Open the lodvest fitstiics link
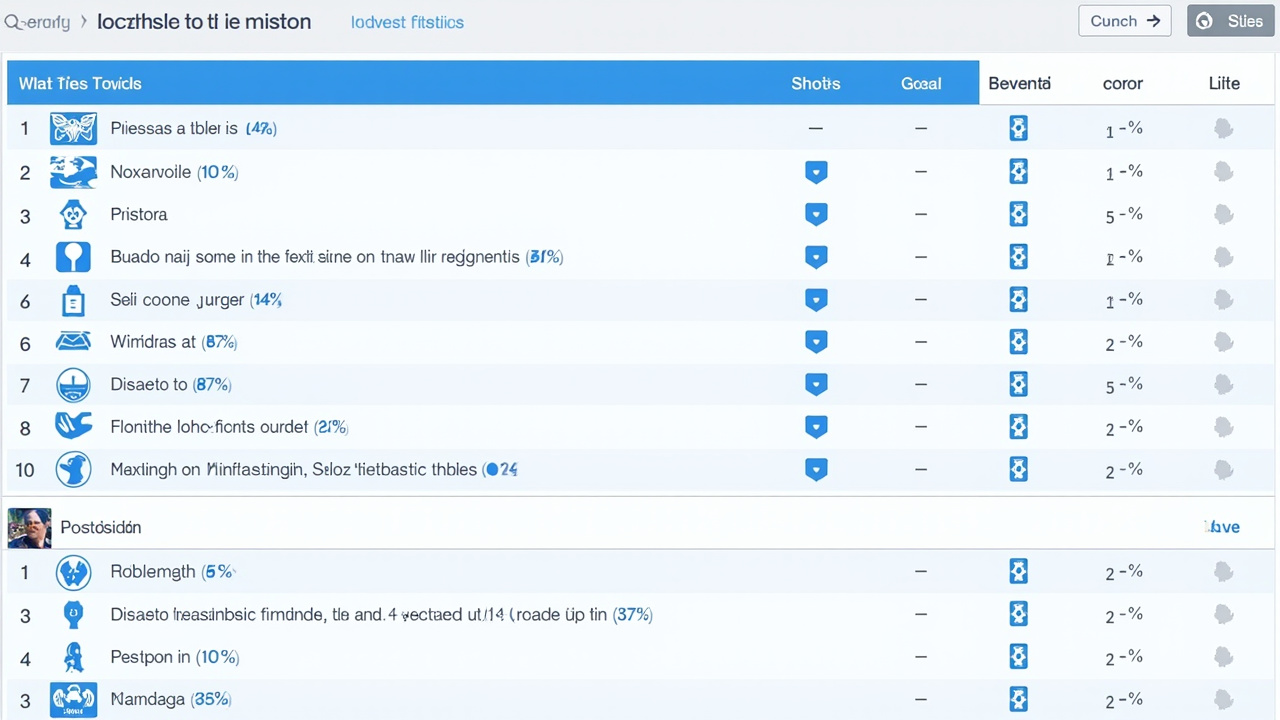The image size is (1280, 720). pyautogui.click(x=407, y=22)
